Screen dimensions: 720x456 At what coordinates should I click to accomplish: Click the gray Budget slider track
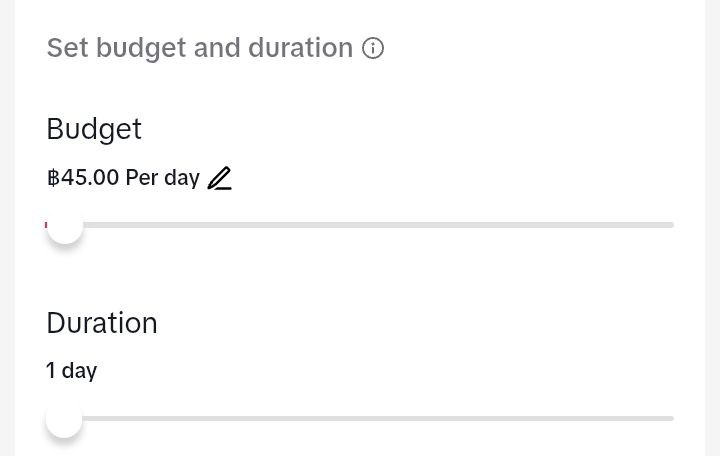tap(360, 225)
